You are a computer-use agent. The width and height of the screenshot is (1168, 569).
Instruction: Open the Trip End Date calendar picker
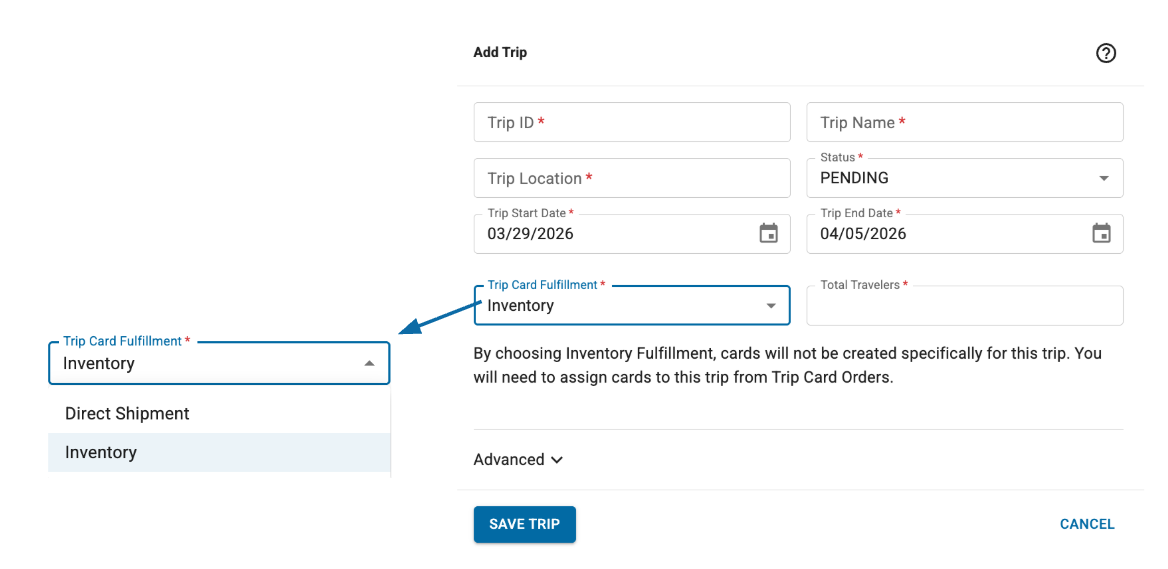1101,234
